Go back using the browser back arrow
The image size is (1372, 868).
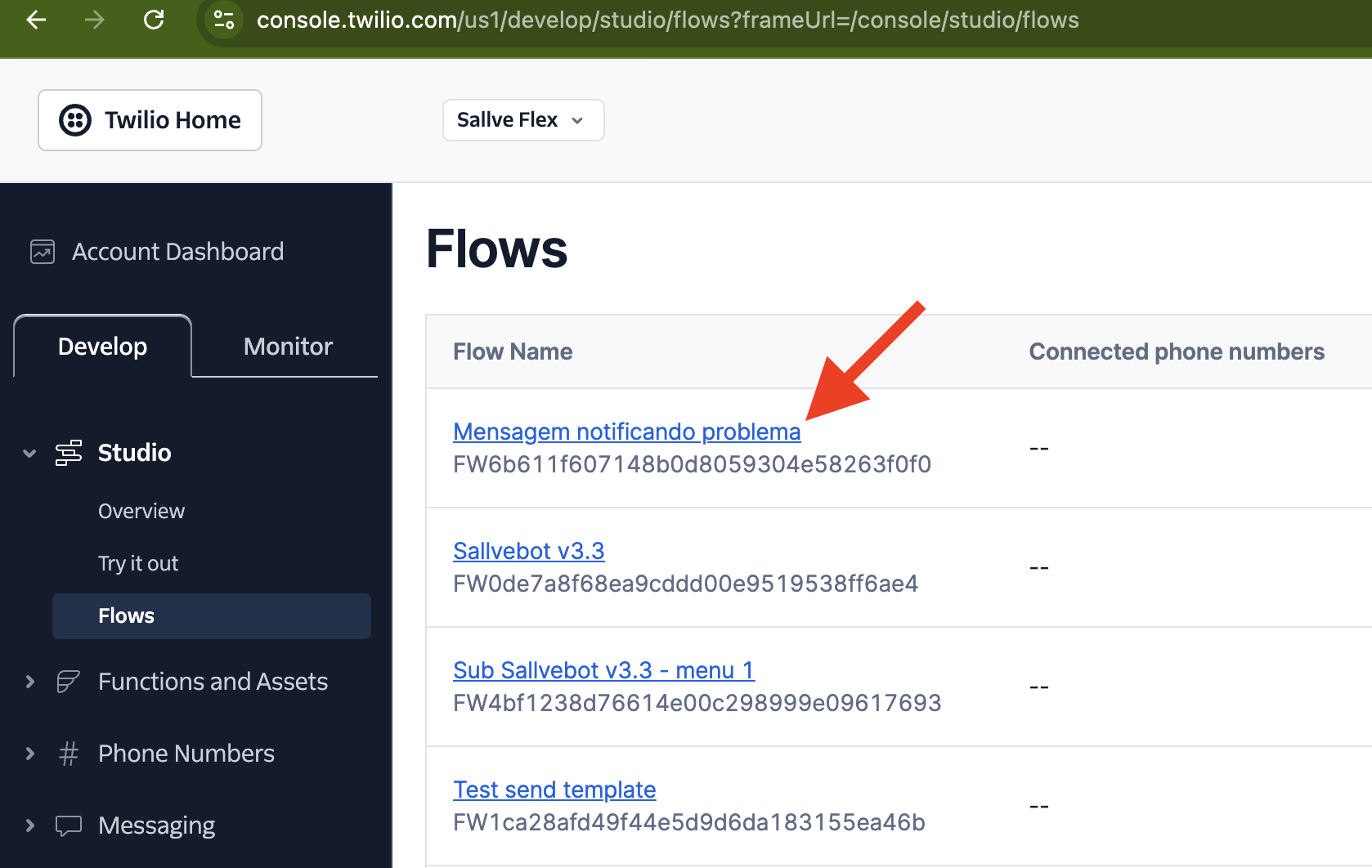click(36, 20)
